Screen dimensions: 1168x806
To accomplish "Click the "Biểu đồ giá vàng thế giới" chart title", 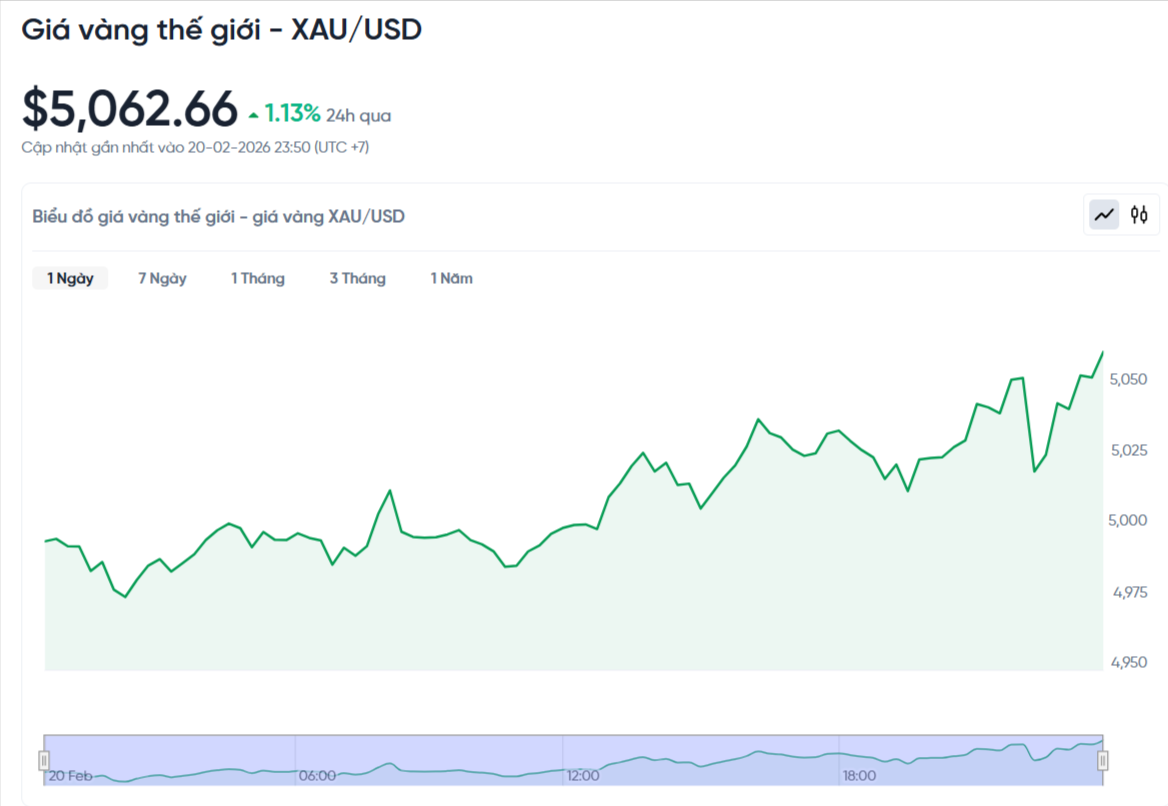I will (x=218, y=216).
